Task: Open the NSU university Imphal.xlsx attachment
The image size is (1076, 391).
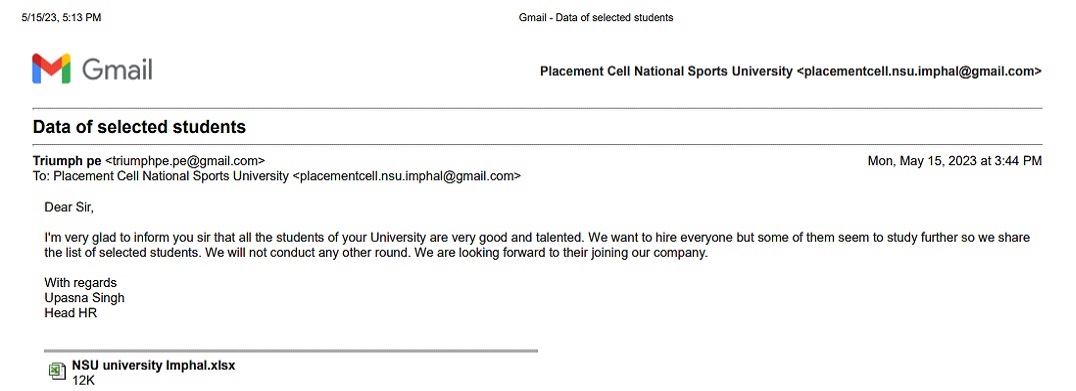Action: (x=153, y=366)
